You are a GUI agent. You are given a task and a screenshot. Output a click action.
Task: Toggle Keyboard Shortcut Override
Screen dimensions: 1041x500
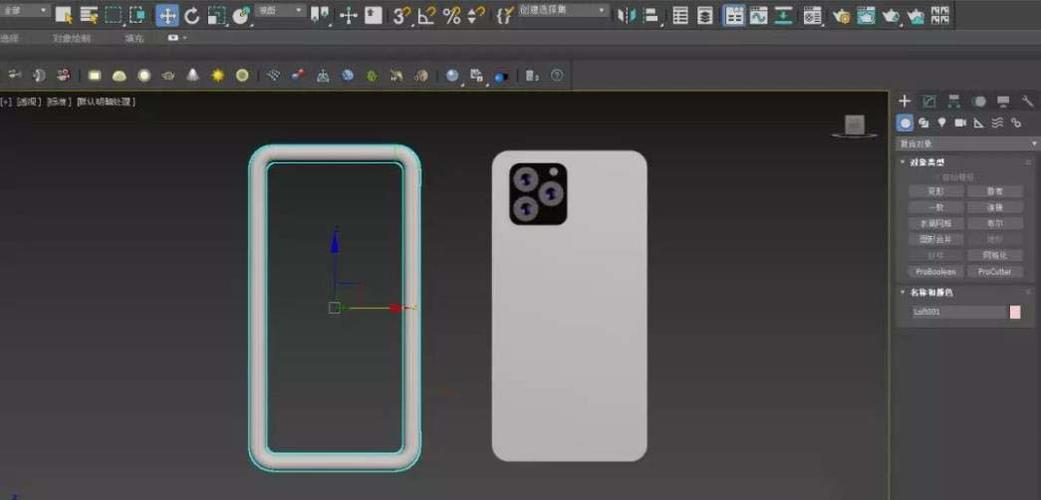tap(374, 15)
